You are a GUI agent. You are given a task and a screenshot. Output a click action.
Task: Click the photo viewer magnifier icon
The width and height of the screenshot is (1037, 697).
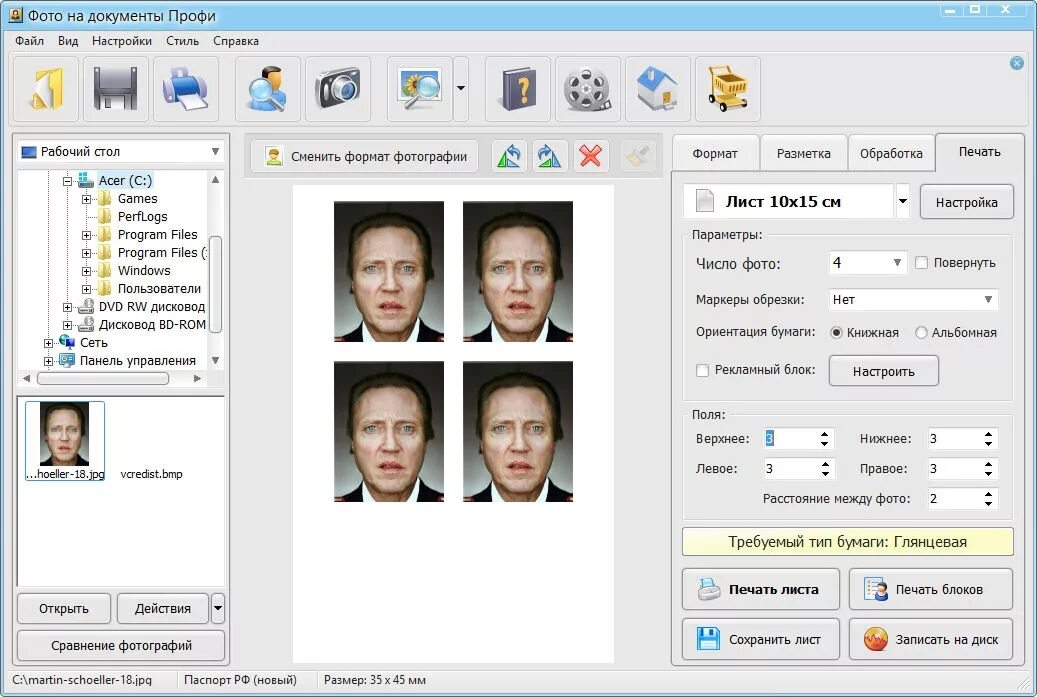point(420,89)
